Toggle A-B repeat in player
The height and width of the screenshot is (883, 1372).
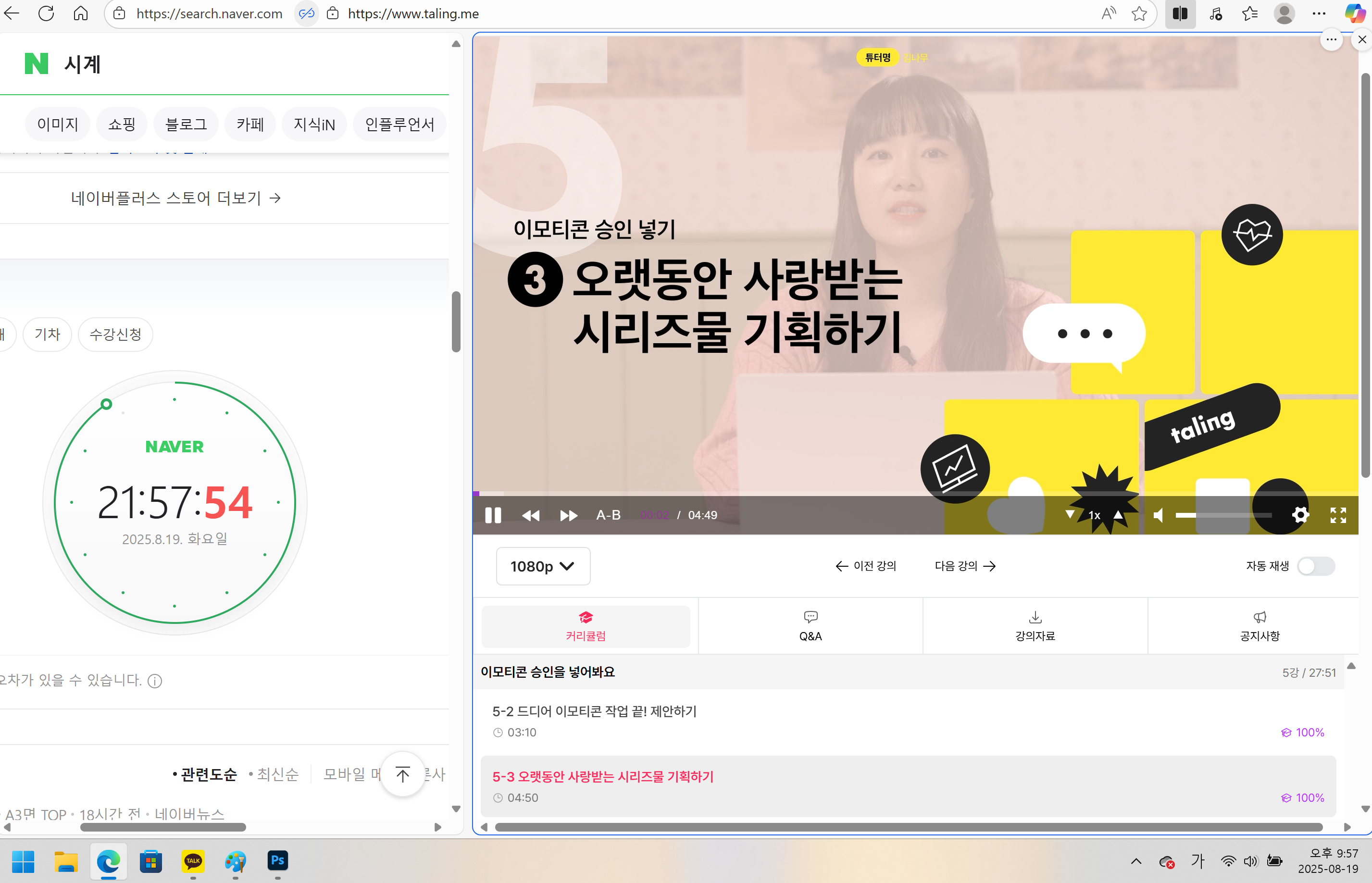click(x=608, y=515)
